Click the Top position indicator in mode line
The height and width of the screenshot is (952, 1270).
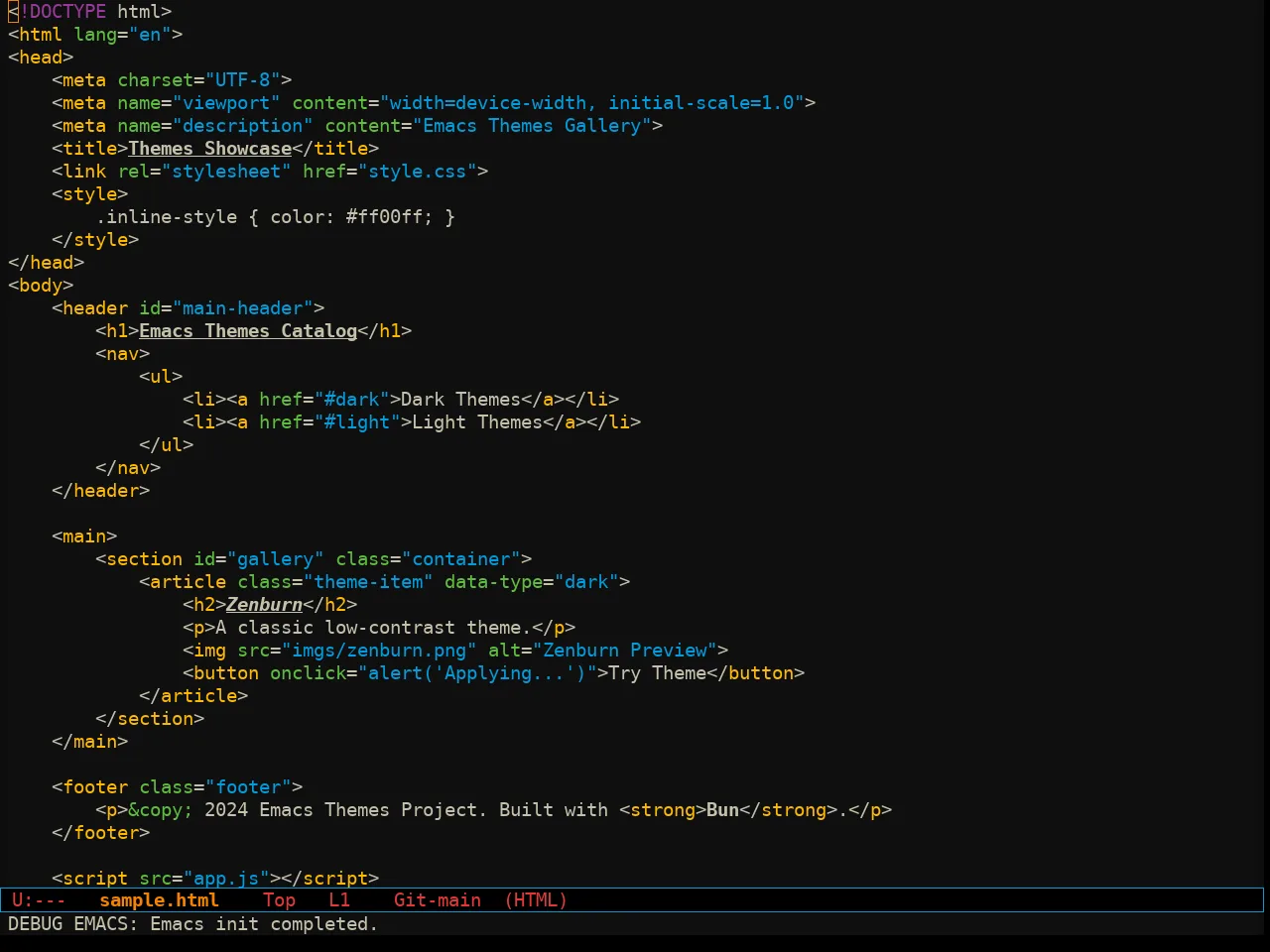tap(279, 900)
